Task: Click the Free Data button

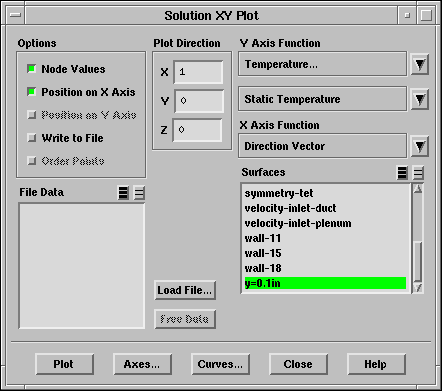Action: (185, 319)
